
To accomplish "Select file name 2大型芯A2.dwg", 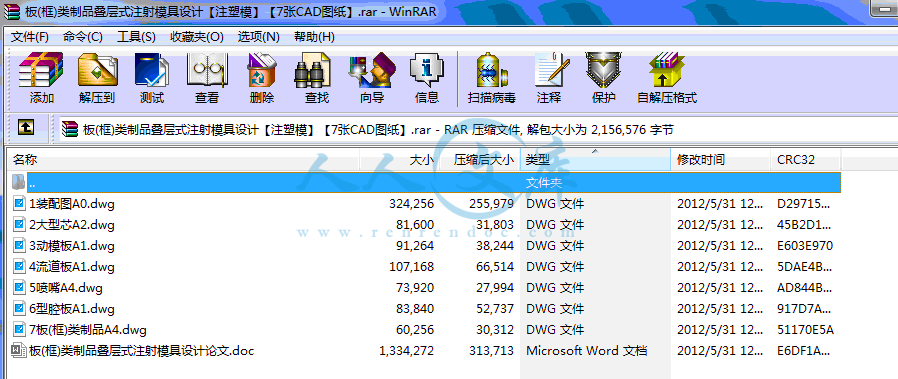I will [72, 224].
